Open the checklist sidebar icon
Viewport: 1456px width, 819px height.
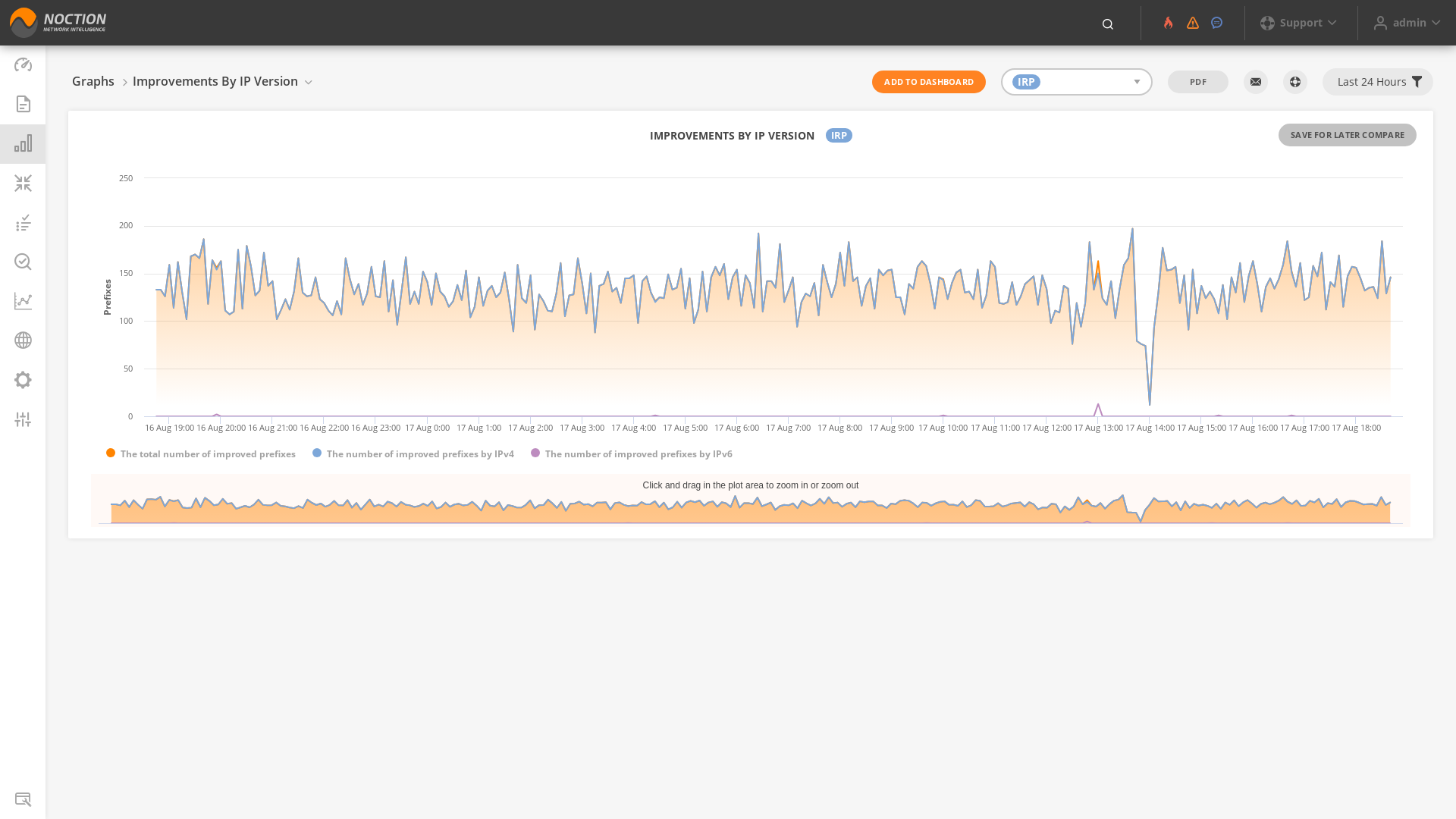pos(23,222)
